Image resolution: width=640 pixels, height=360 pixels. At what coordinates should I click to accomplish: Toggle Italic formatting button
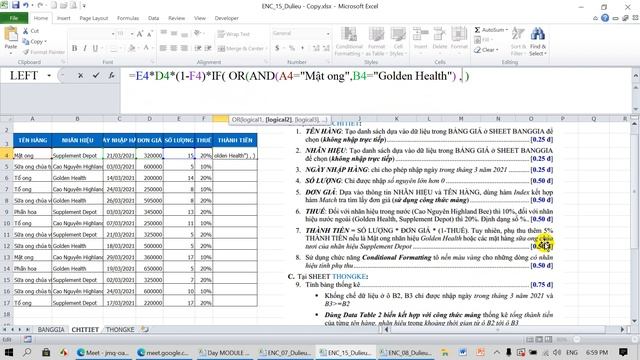(84, 48)
